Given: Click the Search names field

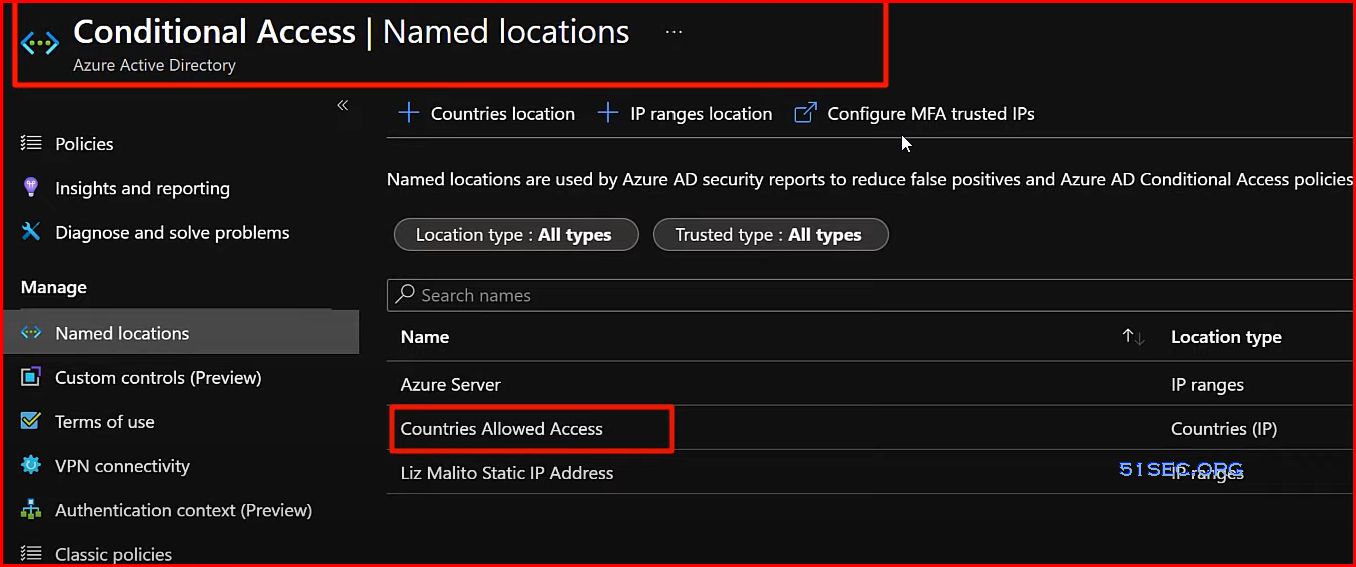Looking at the screenshot, I should [871, 295].
